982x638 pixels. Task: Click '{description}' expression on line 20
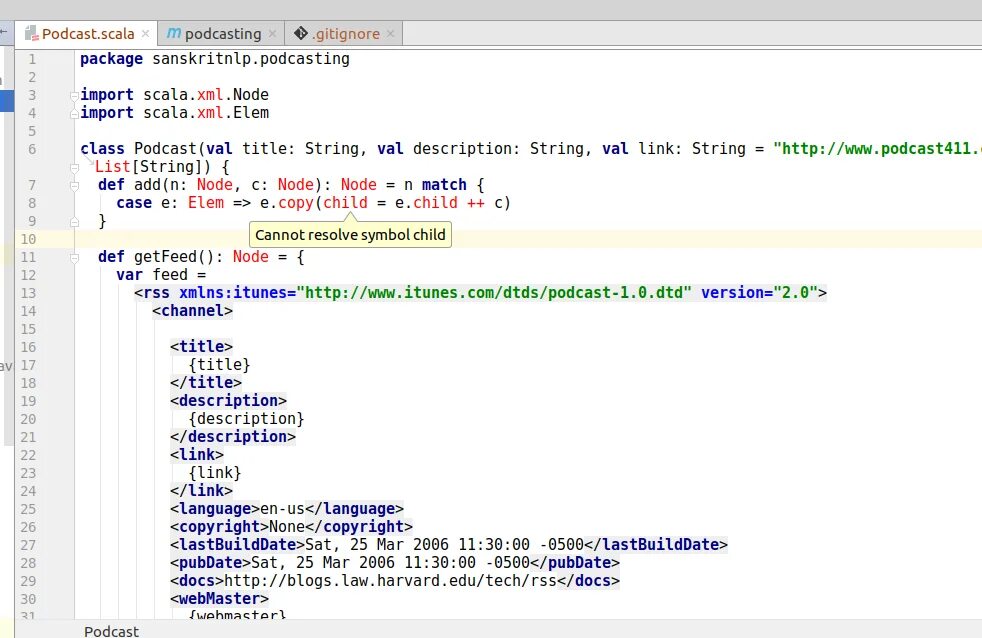pos(246,418)
